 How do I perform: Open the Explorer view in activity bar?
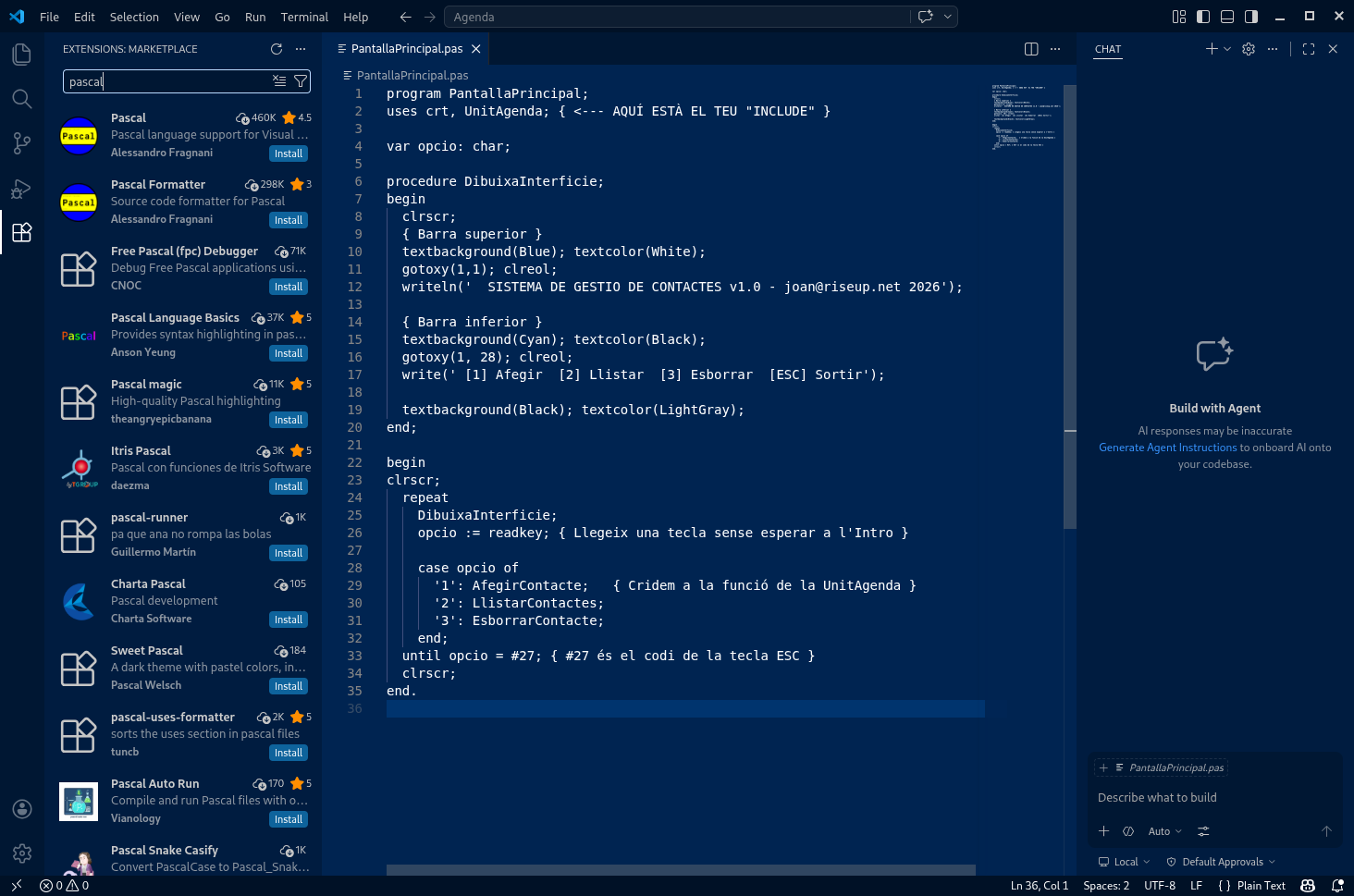coord(22,55)
